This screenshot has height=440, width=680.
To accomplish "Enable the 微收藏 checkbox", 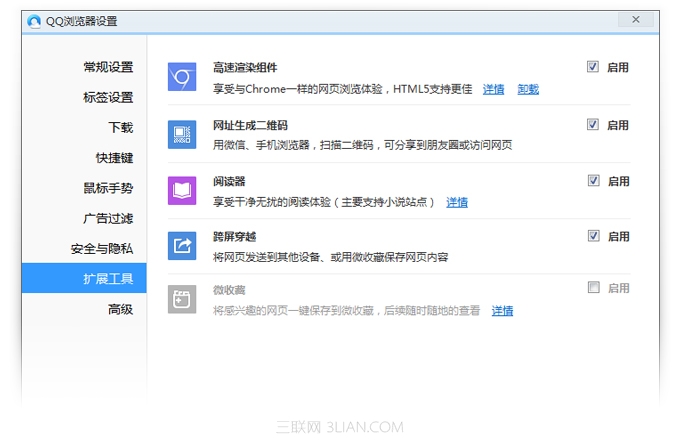I will click(x=593, y=287).
